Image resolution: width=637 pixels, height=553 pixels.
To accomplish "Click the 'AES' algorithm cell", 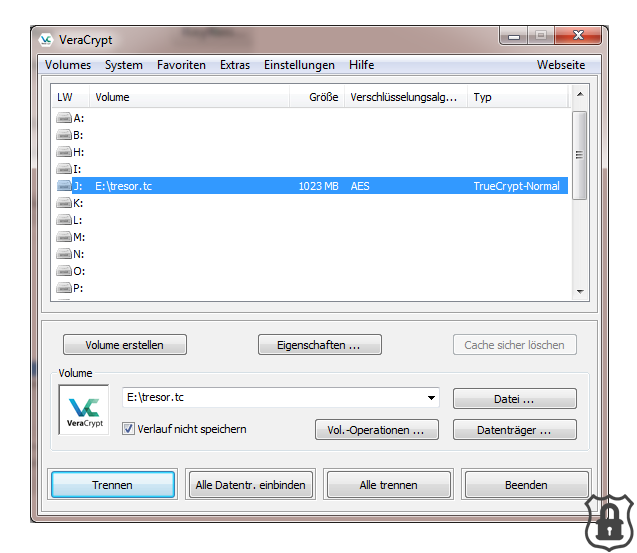I will click(x=360, y=186).
